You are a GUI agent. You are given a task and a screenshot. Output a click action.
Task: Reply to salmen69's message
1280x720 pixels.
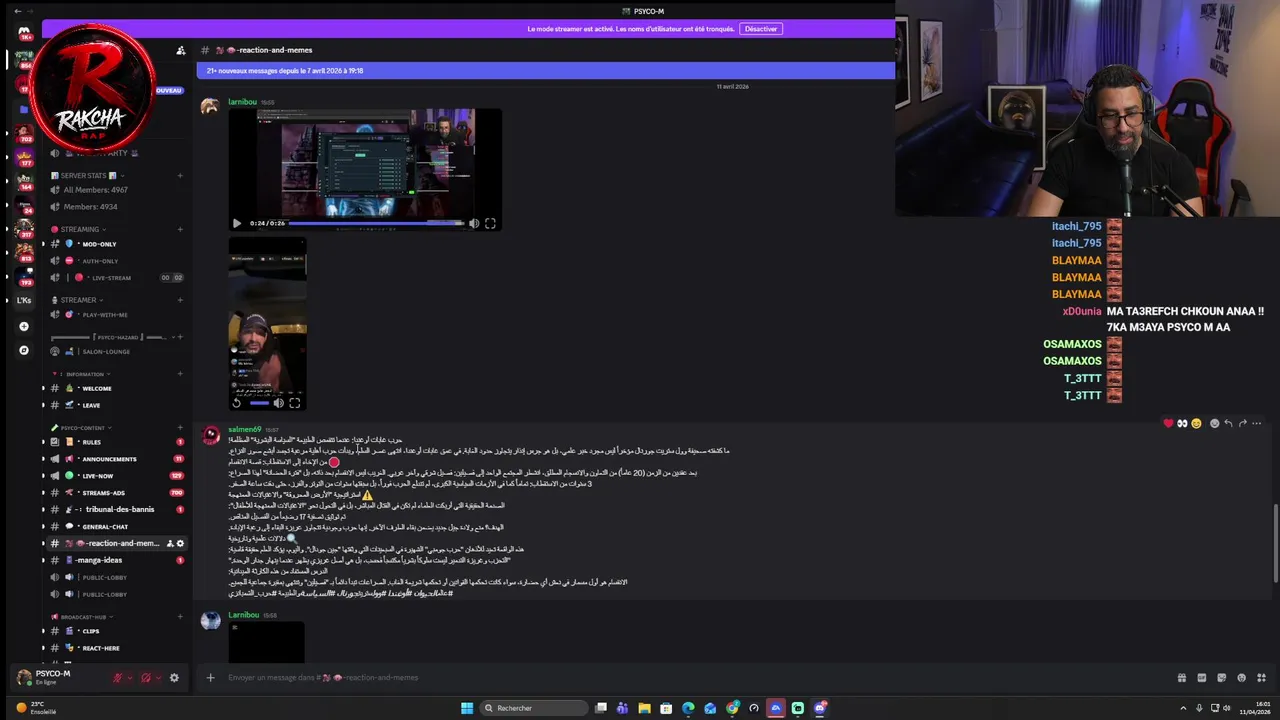[x=1228, y=423]
